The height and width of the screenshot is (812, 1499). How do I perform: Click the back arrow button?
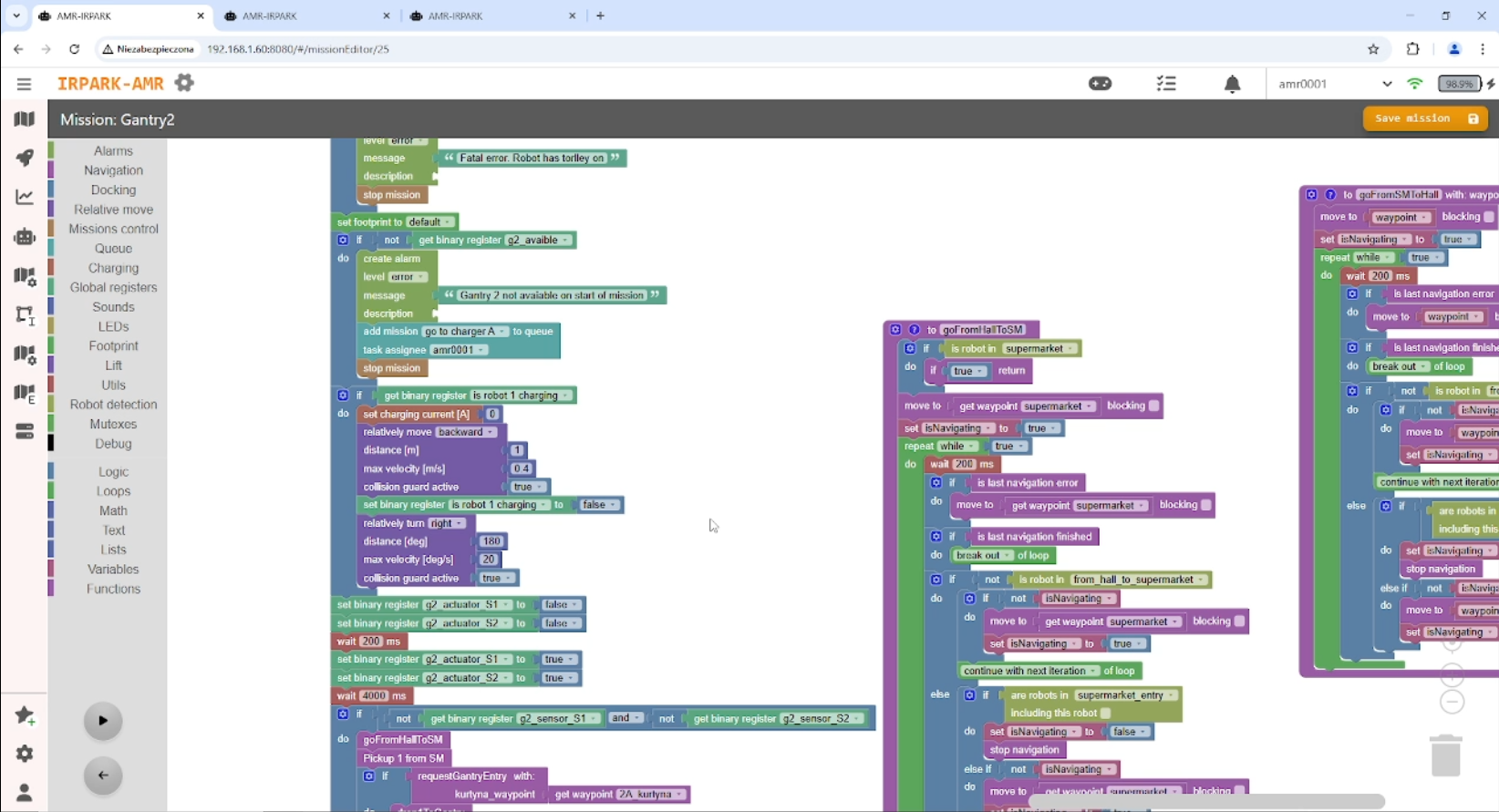103,776
